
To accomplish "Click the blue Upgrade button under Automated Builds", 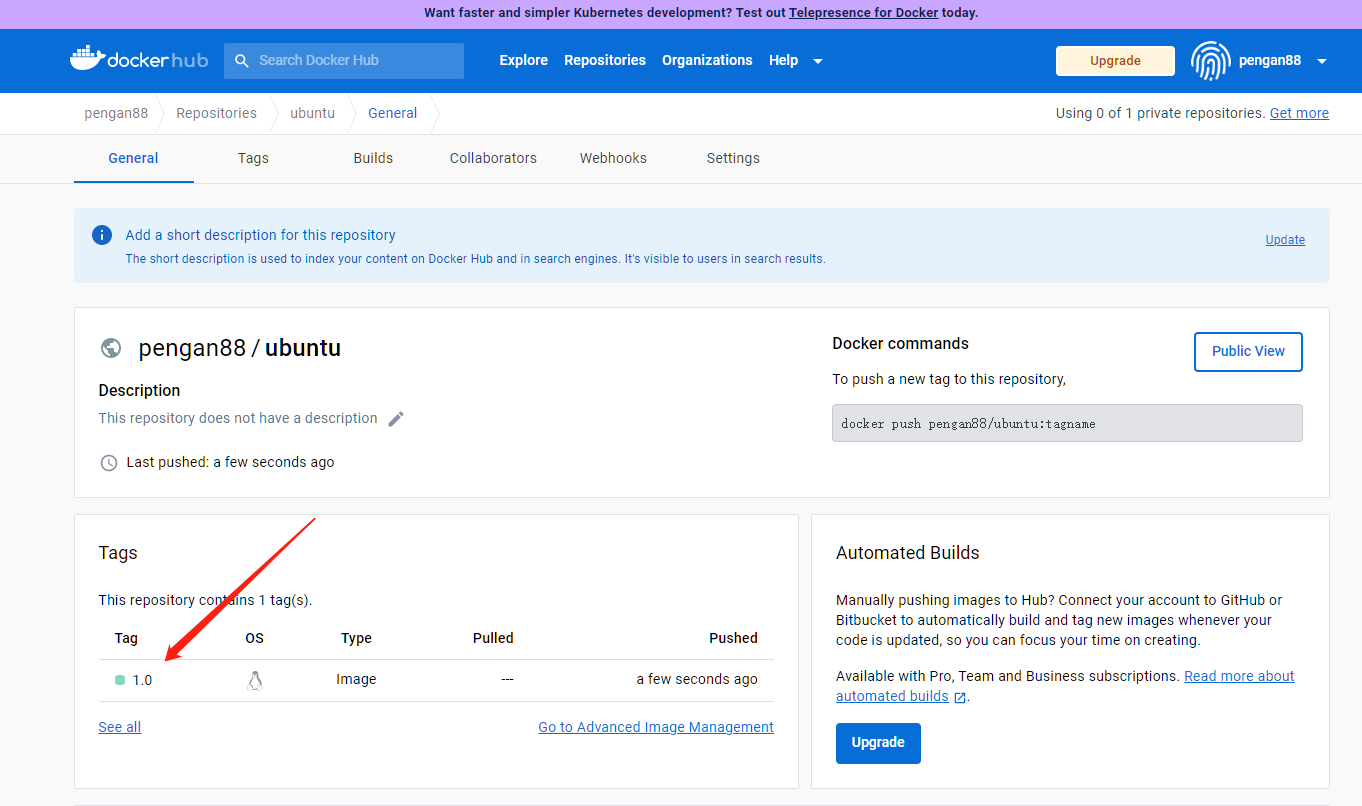I will pos(878,743).
